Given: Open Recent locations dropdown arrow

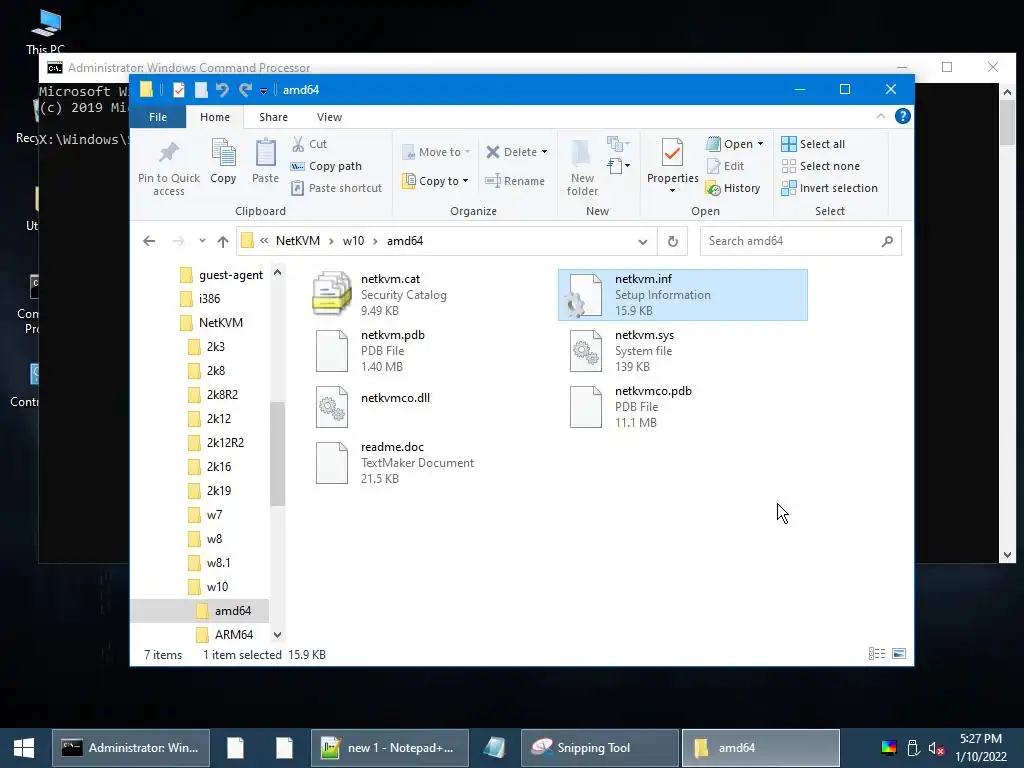Looking at the screenshot, I should [202, 241].
